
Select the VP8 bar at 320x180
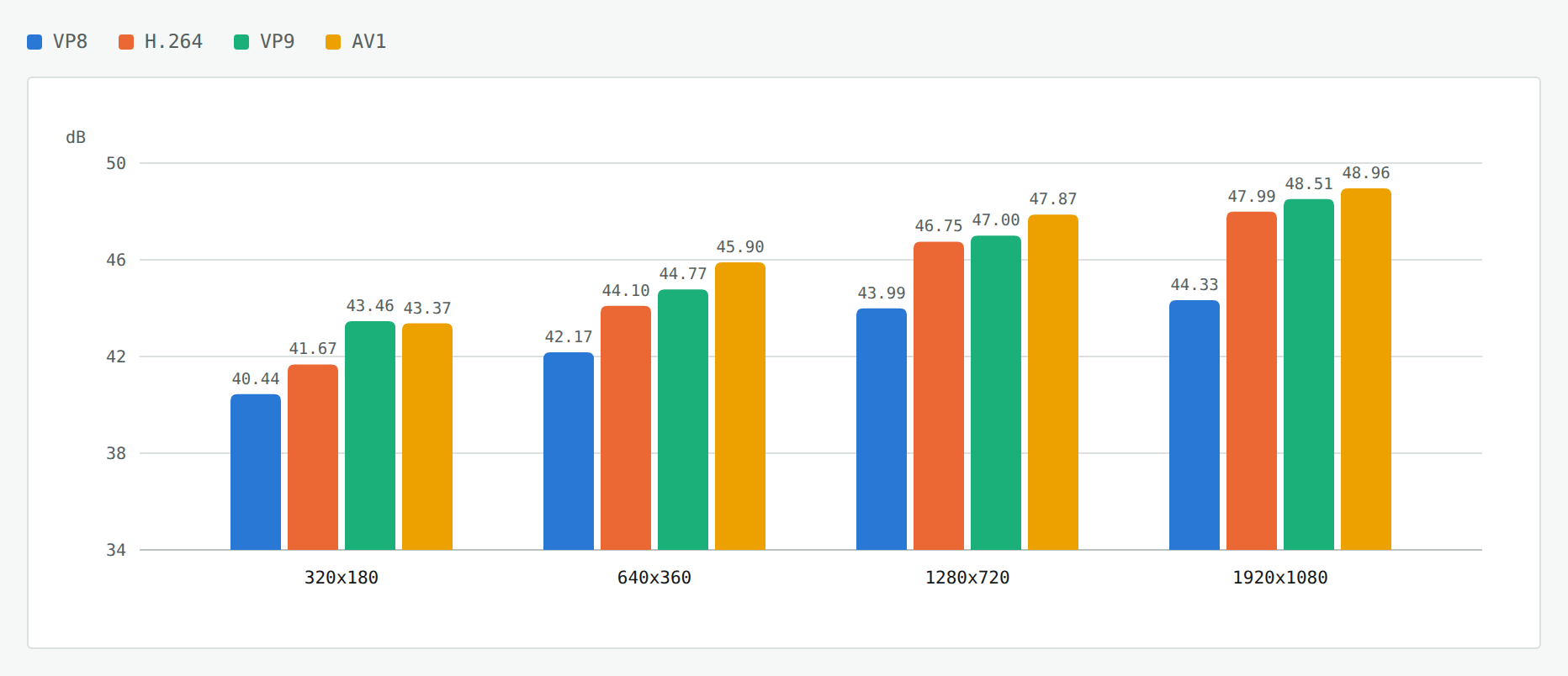point(256,472)
